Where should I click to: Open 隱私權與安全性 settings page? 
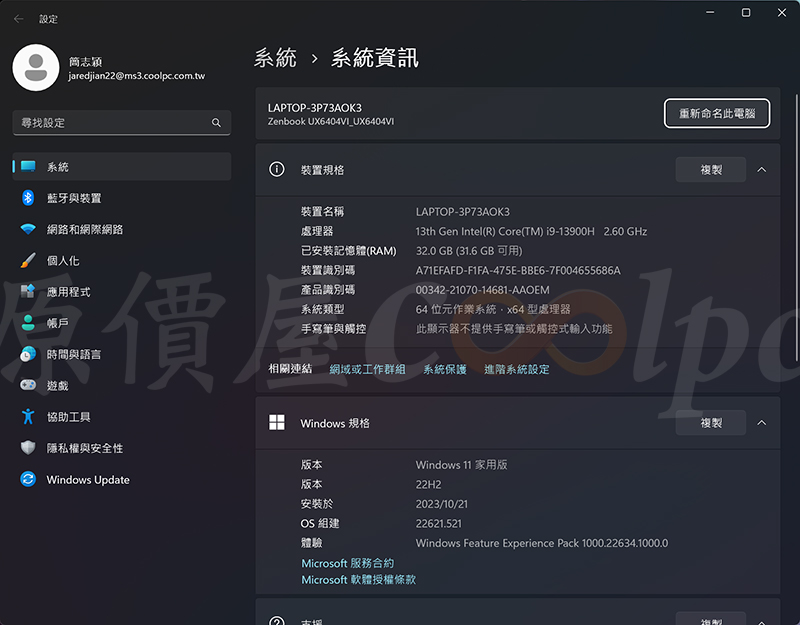[x=121, y=448]
